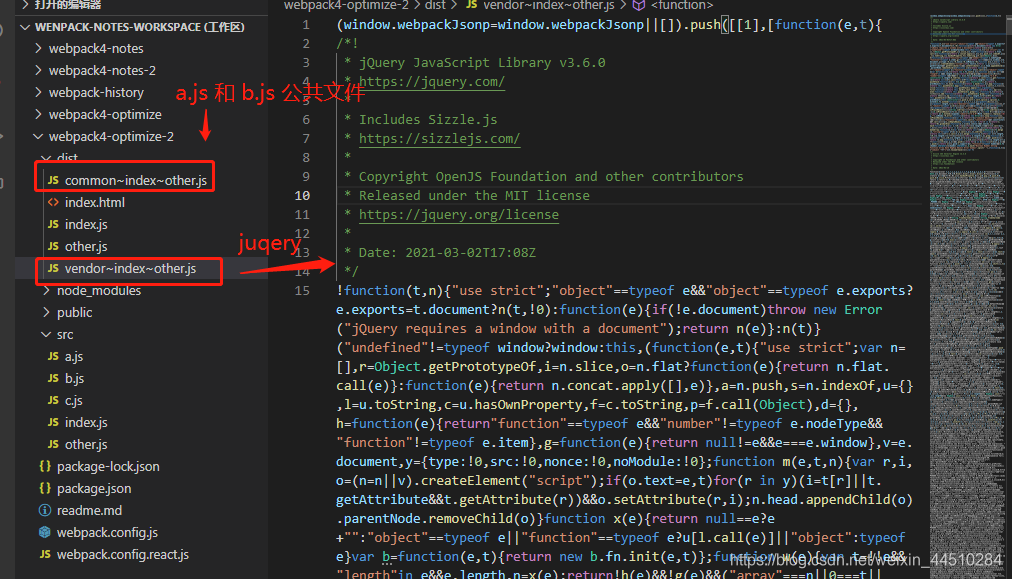The width and height of the screenshot is (1012, 579).
Task: Expand the webpack-history folder chevron
Action: 38,92
